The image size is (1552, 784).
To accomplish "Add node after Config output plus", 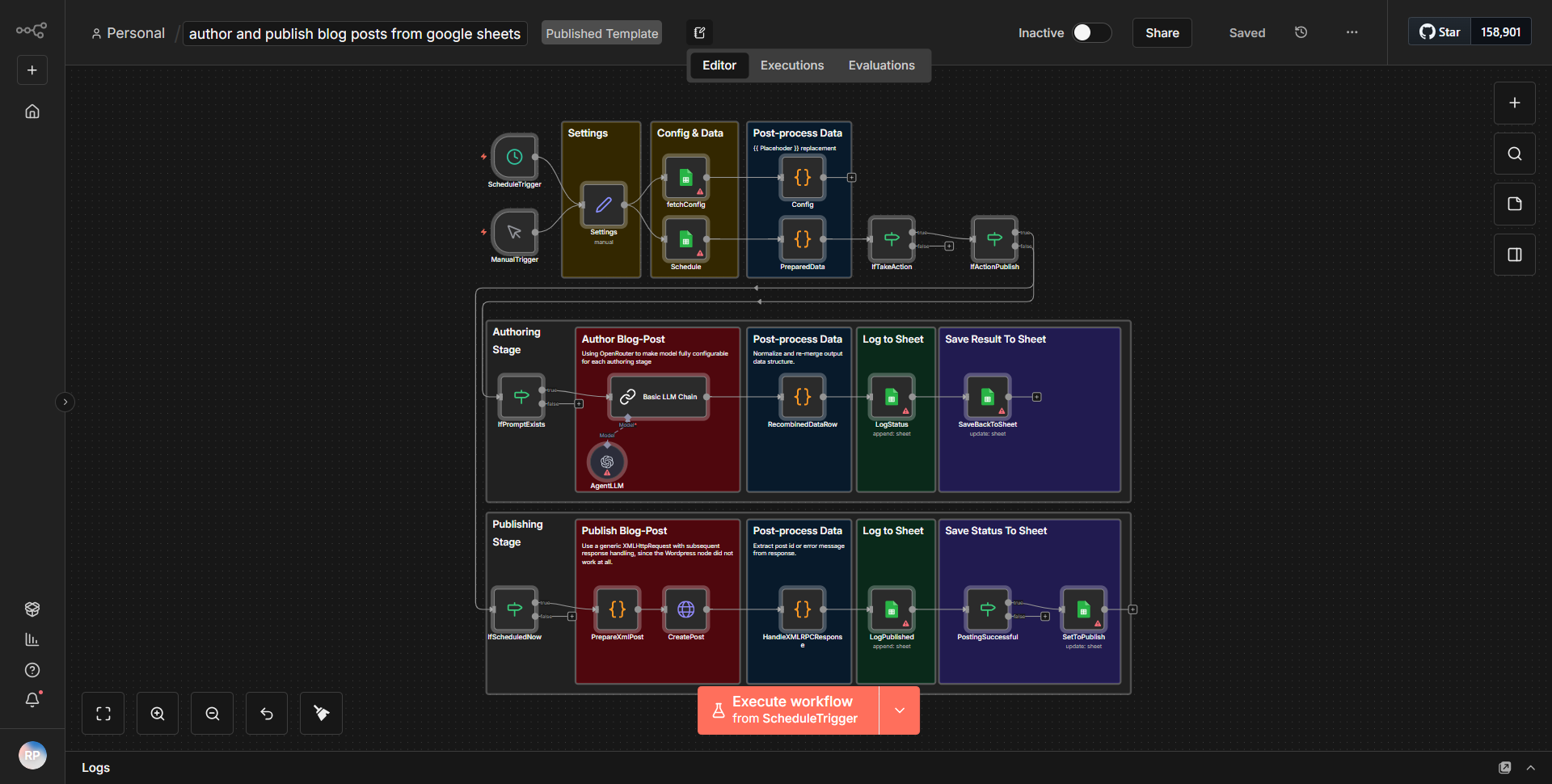I will click(x=852, y=177).
